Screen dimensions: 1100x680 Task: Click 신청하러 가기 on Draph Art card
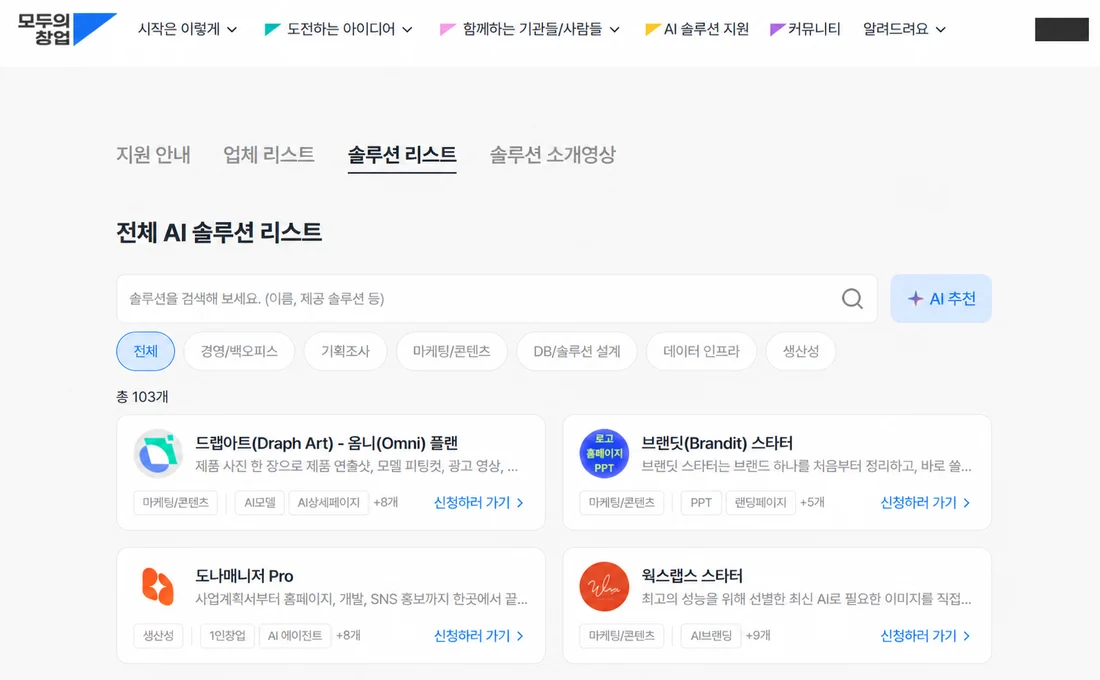478,502
